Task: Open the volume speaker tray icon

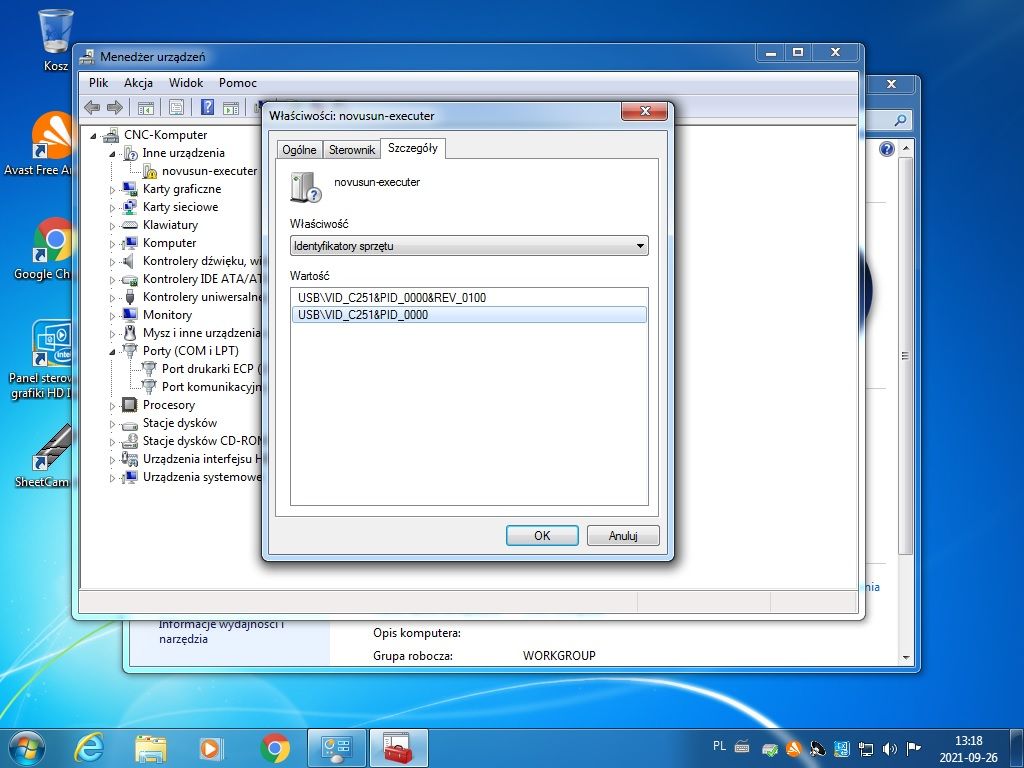Action: coord(889,748)
